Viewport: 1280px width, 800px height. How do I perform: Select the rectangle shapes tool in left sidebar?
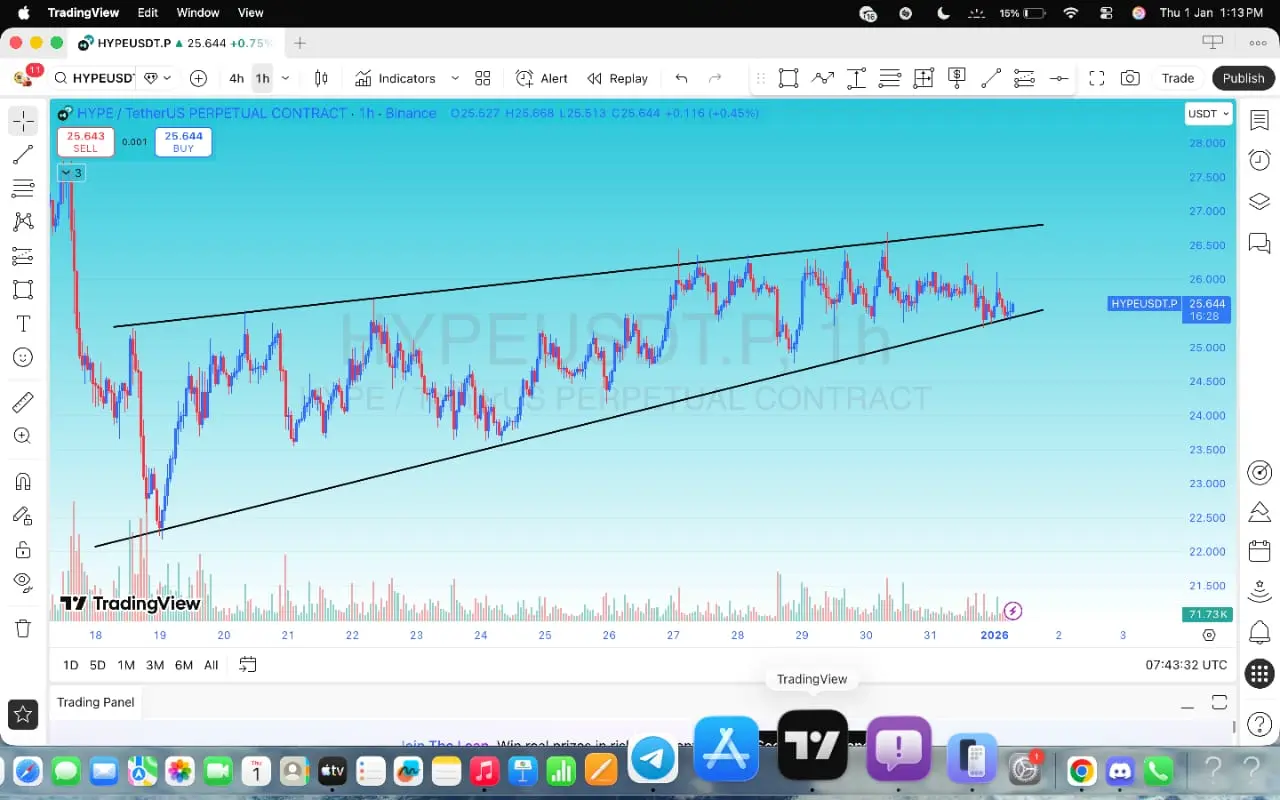point(23,290)
